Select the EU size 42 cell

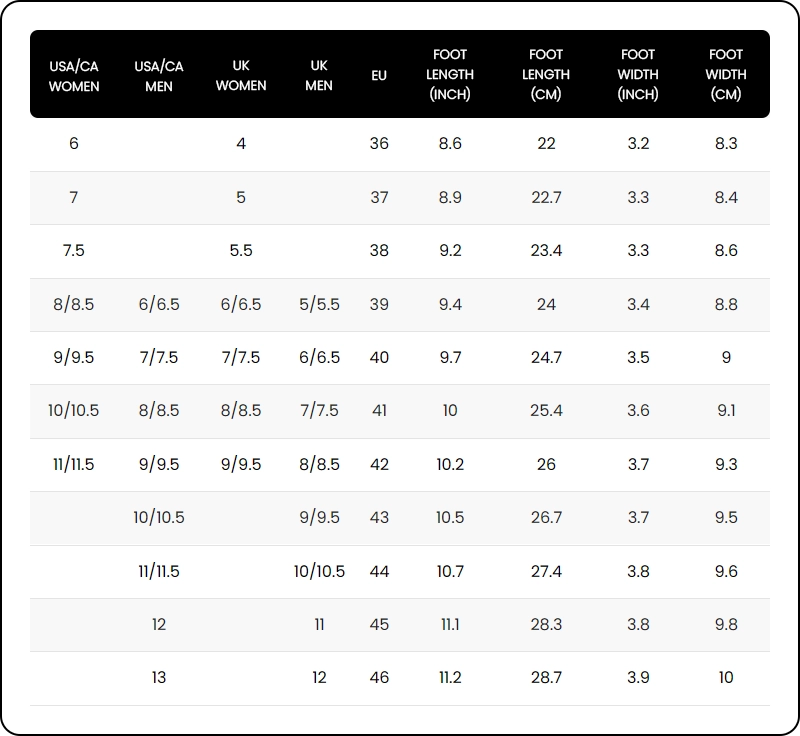click(379, 464)
